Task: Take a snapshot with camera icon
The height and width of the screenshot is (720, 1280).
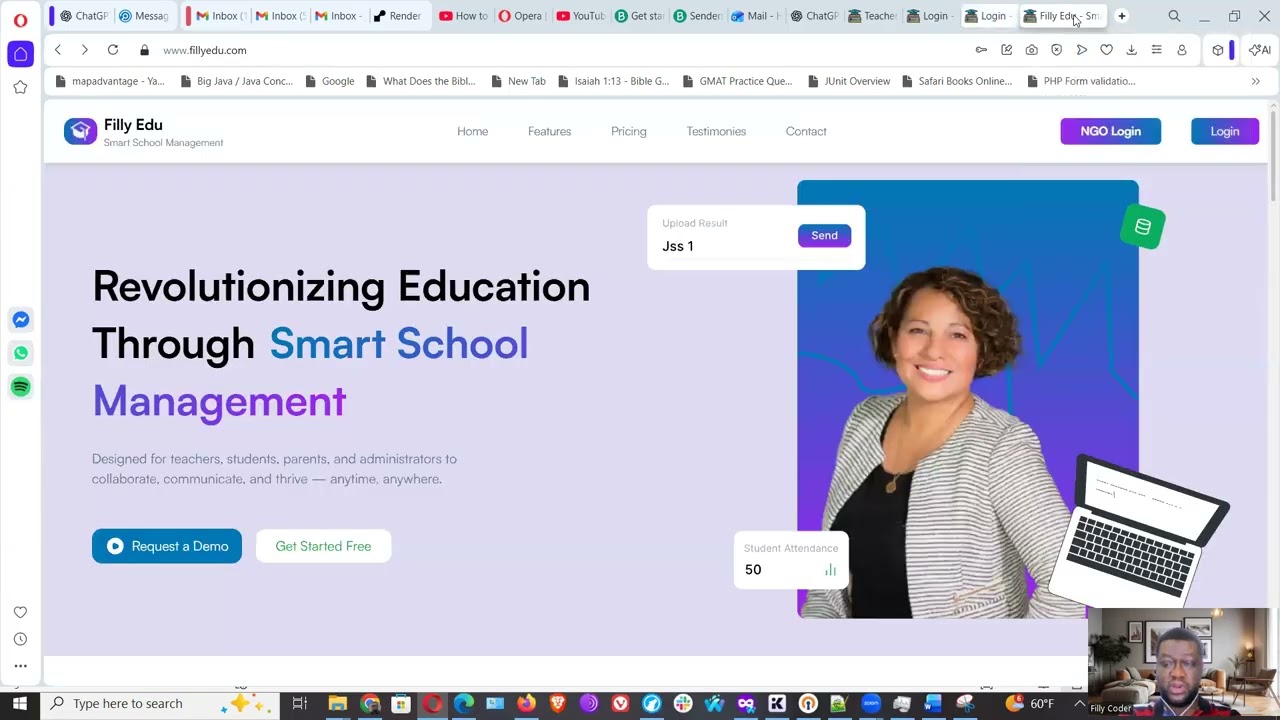Action: pos(1032,50)
